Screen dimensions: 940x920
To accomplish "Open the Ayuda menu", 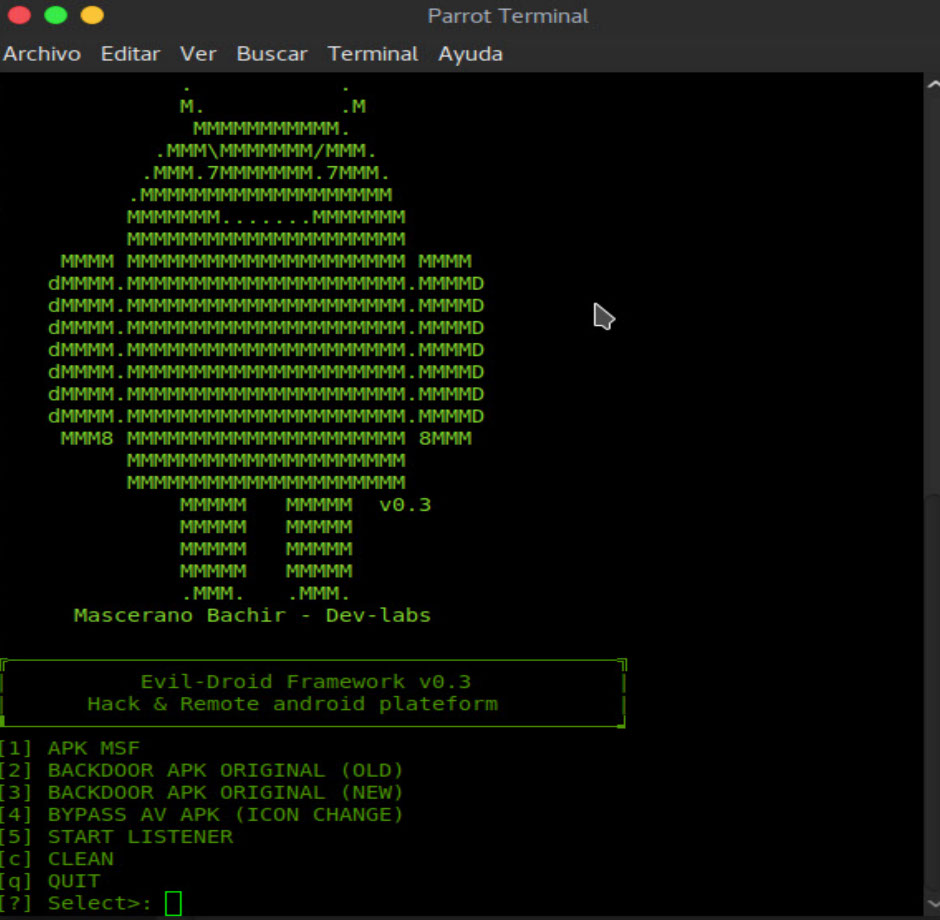I will (x=471, y=55).
